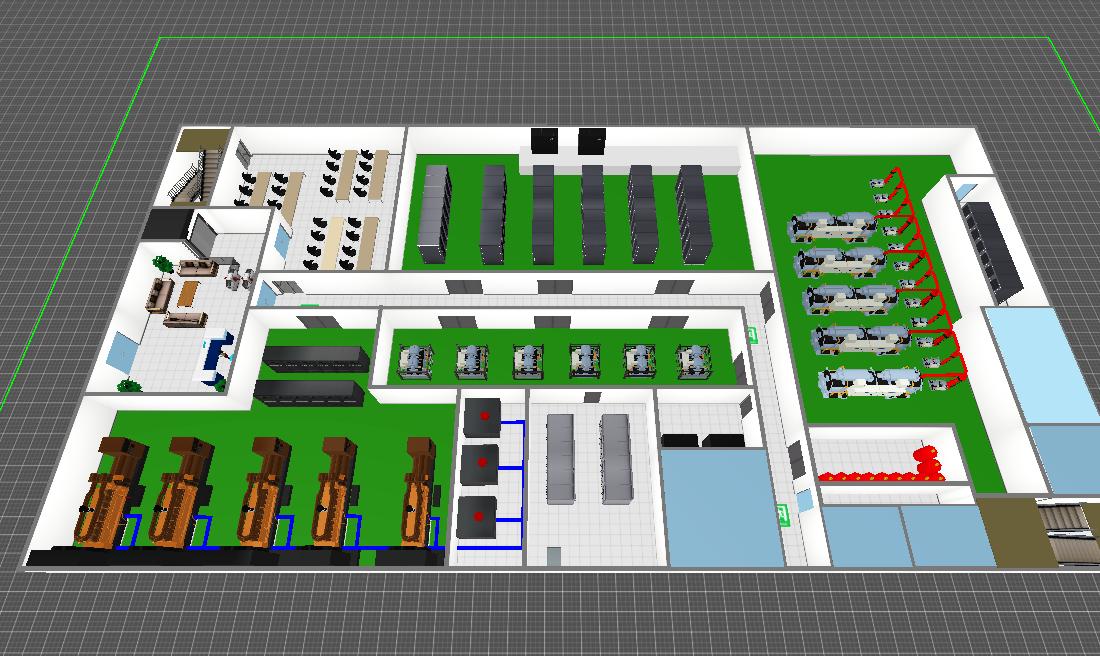Screen dimensions: 1100x656
Task: Click the blue reception desk in the lobby
Action: (216, 356)
